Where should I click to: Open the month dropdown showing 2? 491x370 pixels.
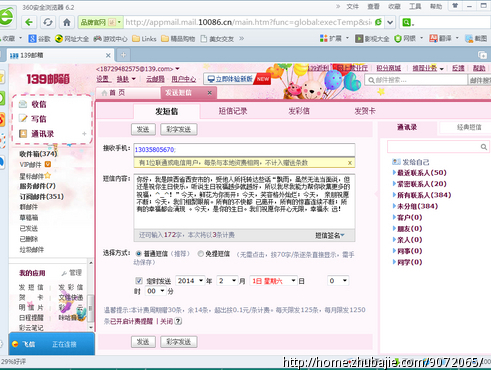227,281
